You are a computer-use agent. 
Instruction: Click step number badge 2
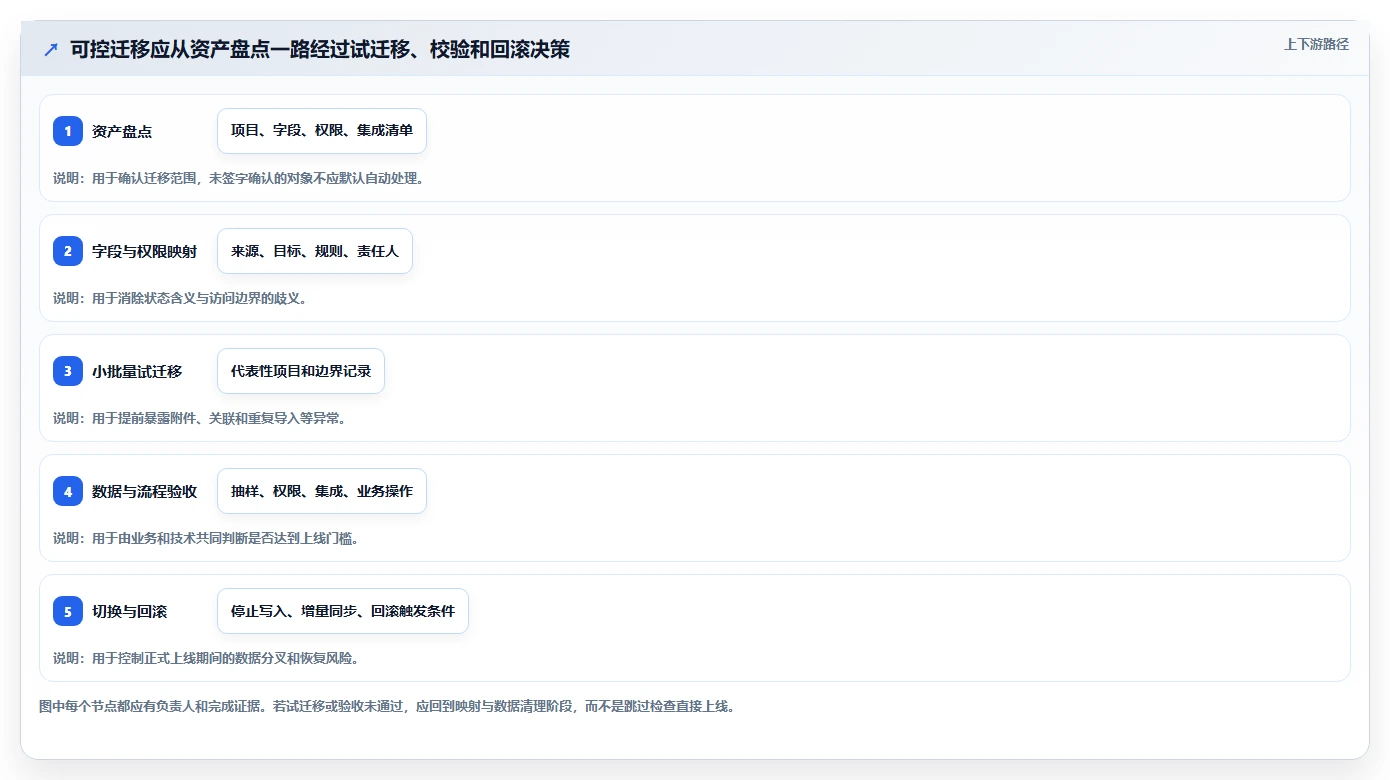pyautogui.click(x=68, y=251)
